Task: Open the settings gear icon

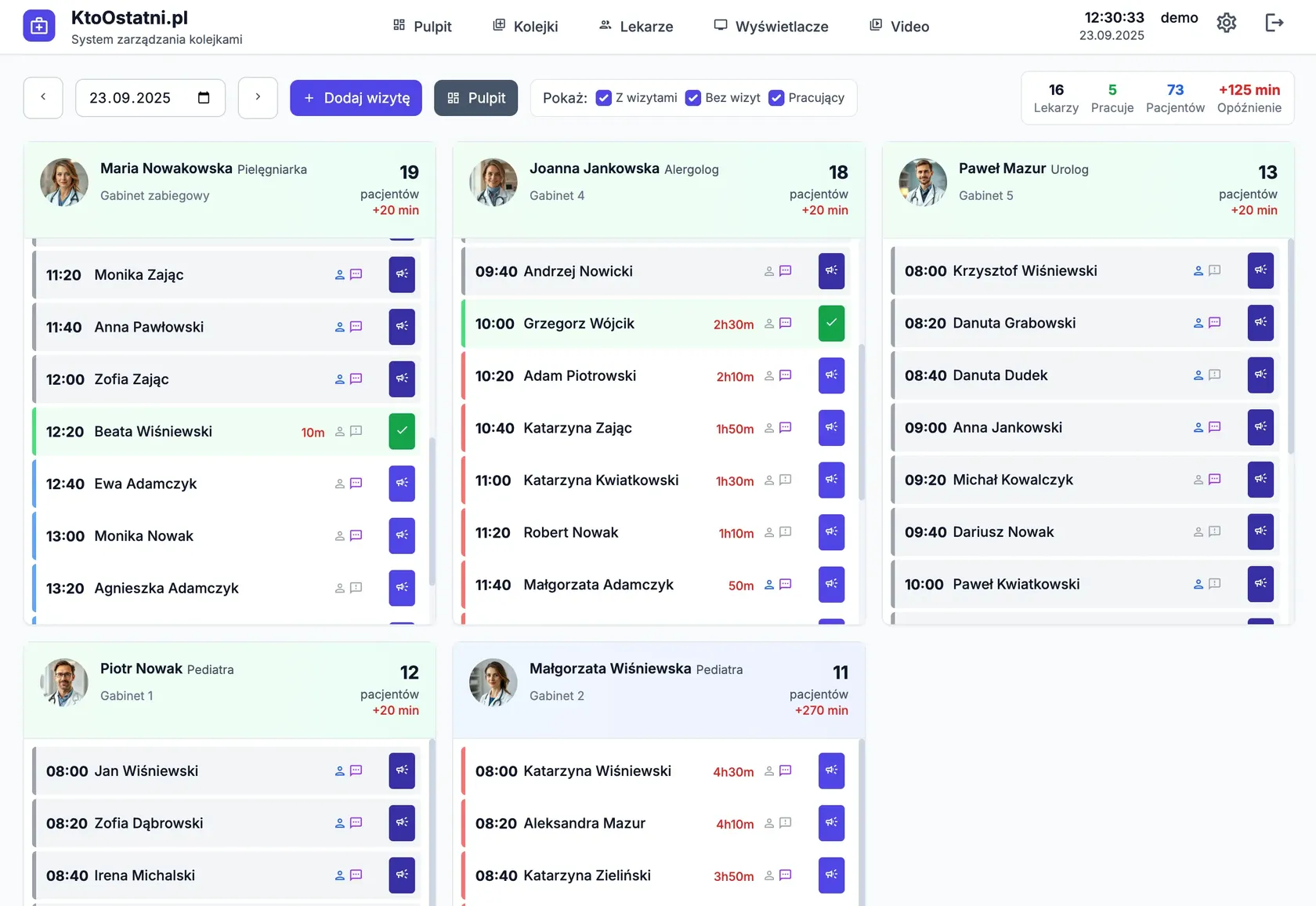Action: pos(1227,23)
